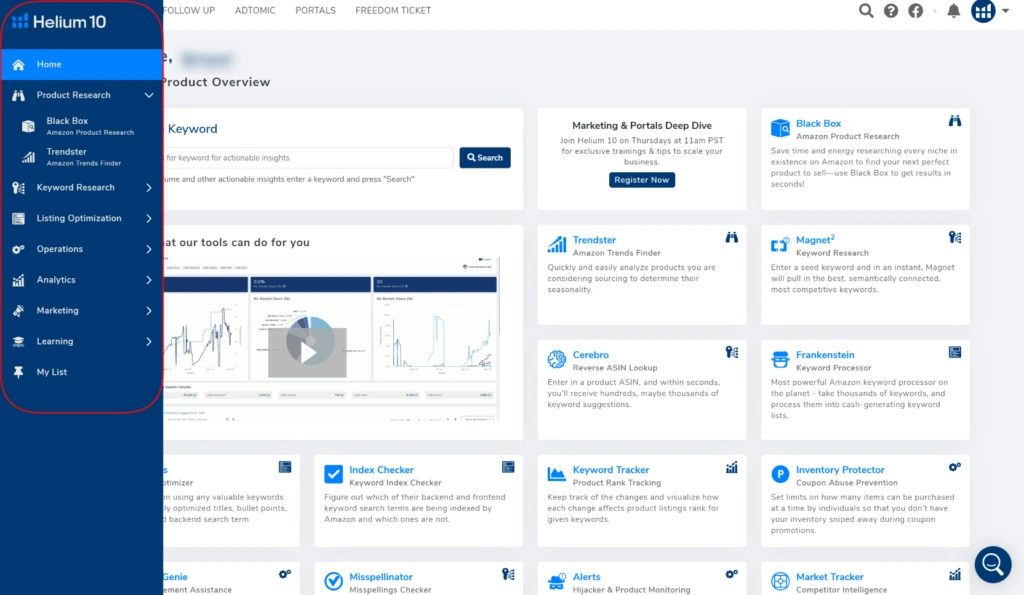Viewport: 1024px width, 595px height.
Task: Expand Analytics sidebar chevron
Action: point(149,280)
